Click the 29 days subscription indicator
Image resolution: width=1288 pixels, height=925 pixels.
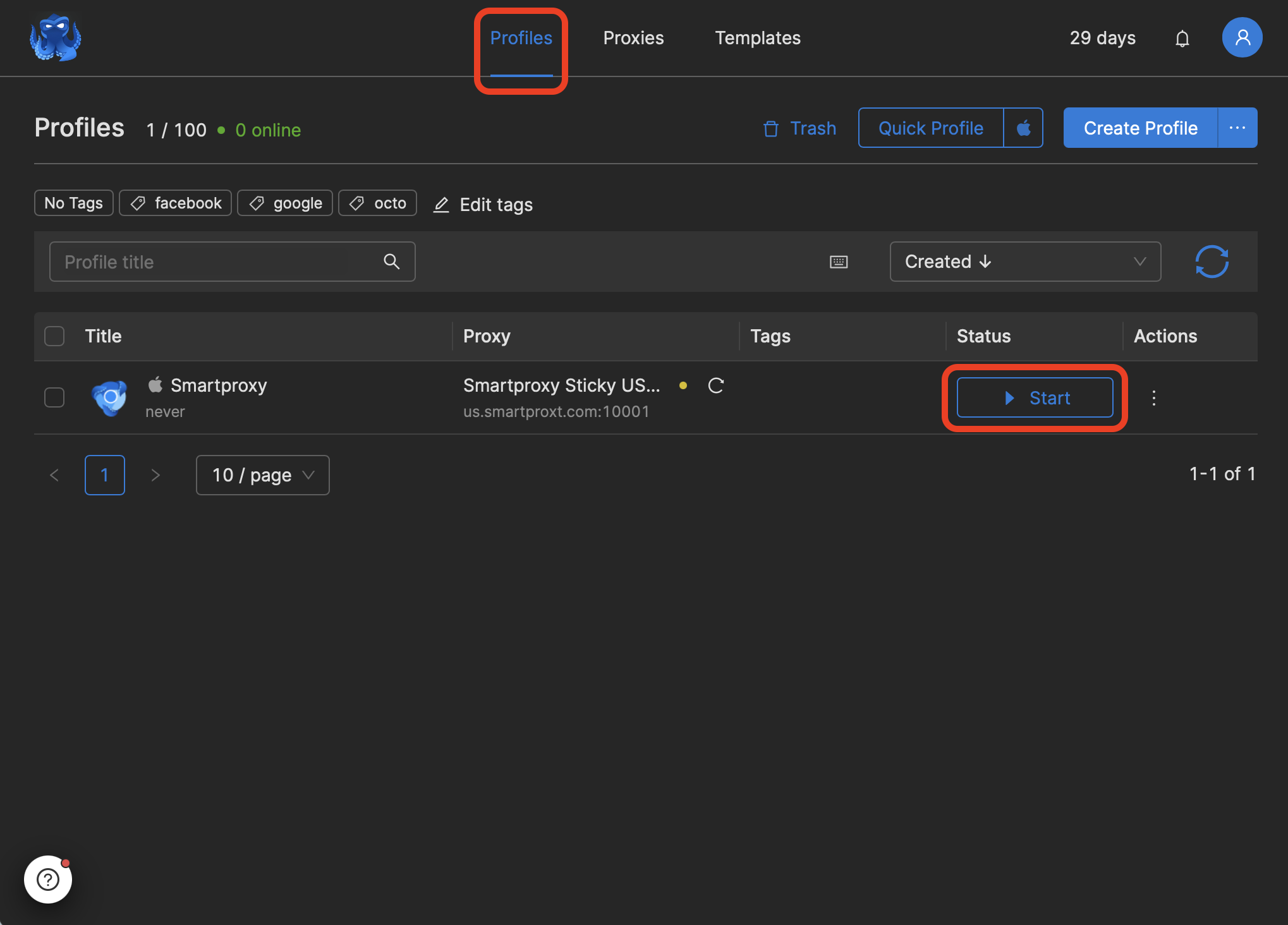pyautogui.click(x=1103, y=38)
